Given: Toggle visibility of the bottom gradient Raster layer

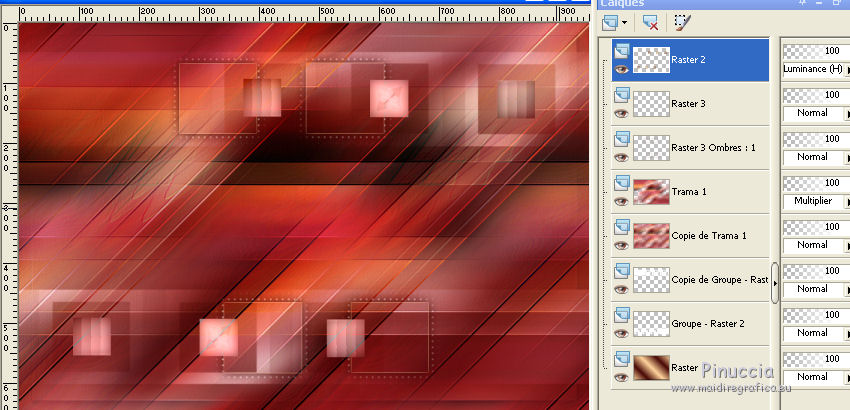Looking at the screenshot, I should [622, 377].
